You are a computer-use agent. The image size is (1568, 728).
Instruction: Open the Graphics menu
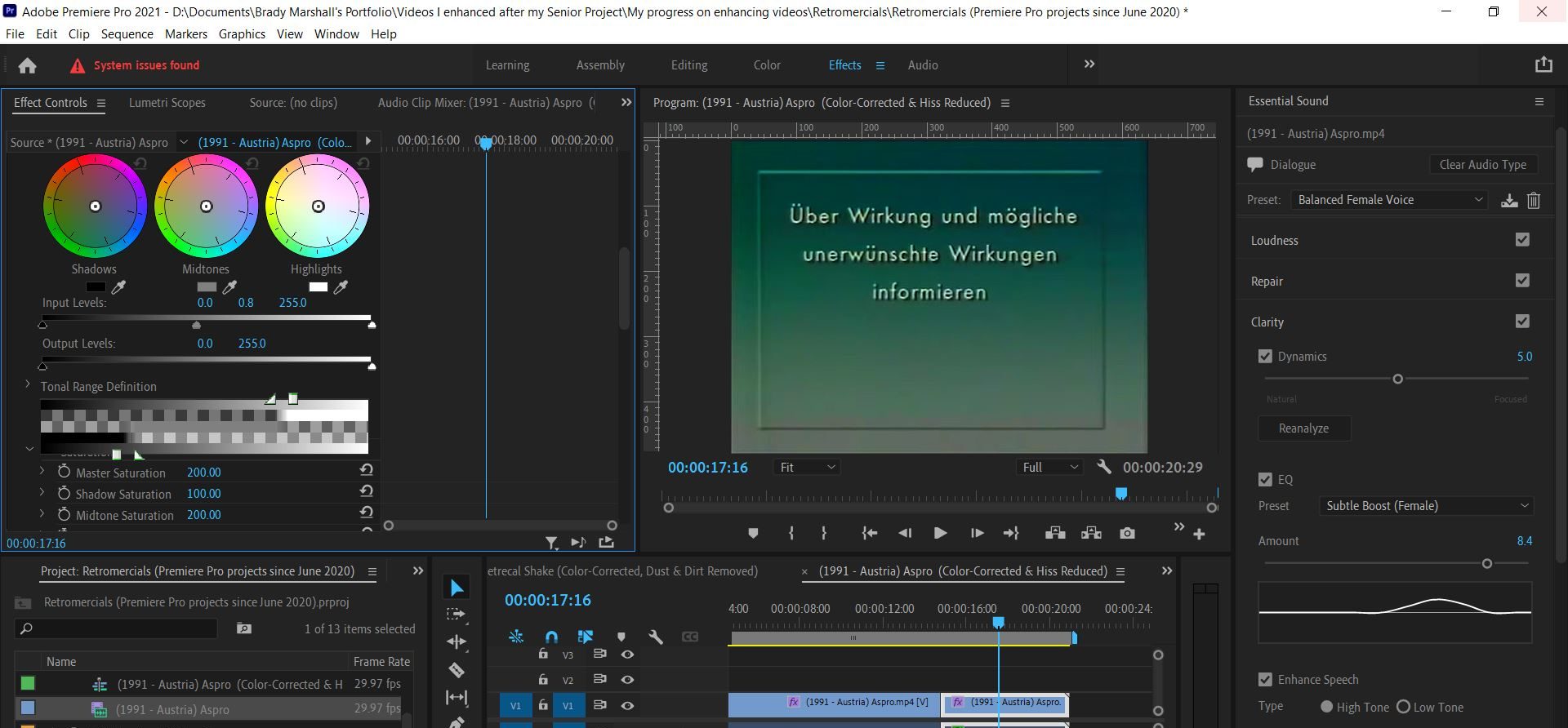[x=242, y=34]
